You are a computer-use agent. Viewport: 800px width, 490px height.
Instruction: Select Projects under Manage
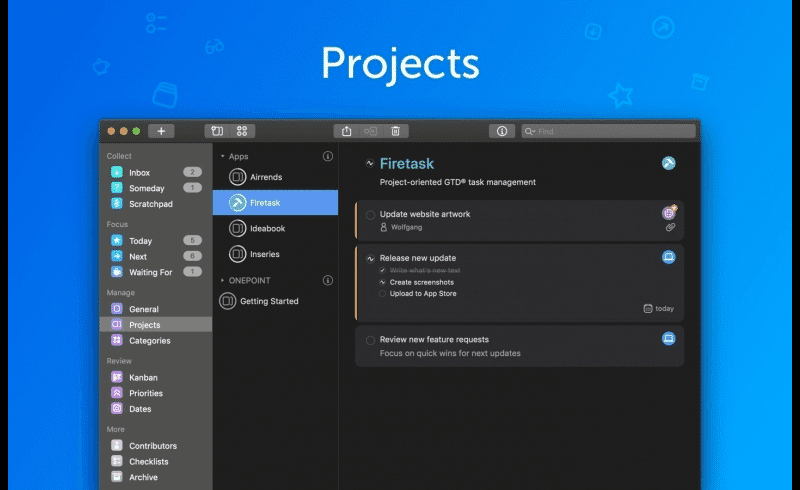156,325
